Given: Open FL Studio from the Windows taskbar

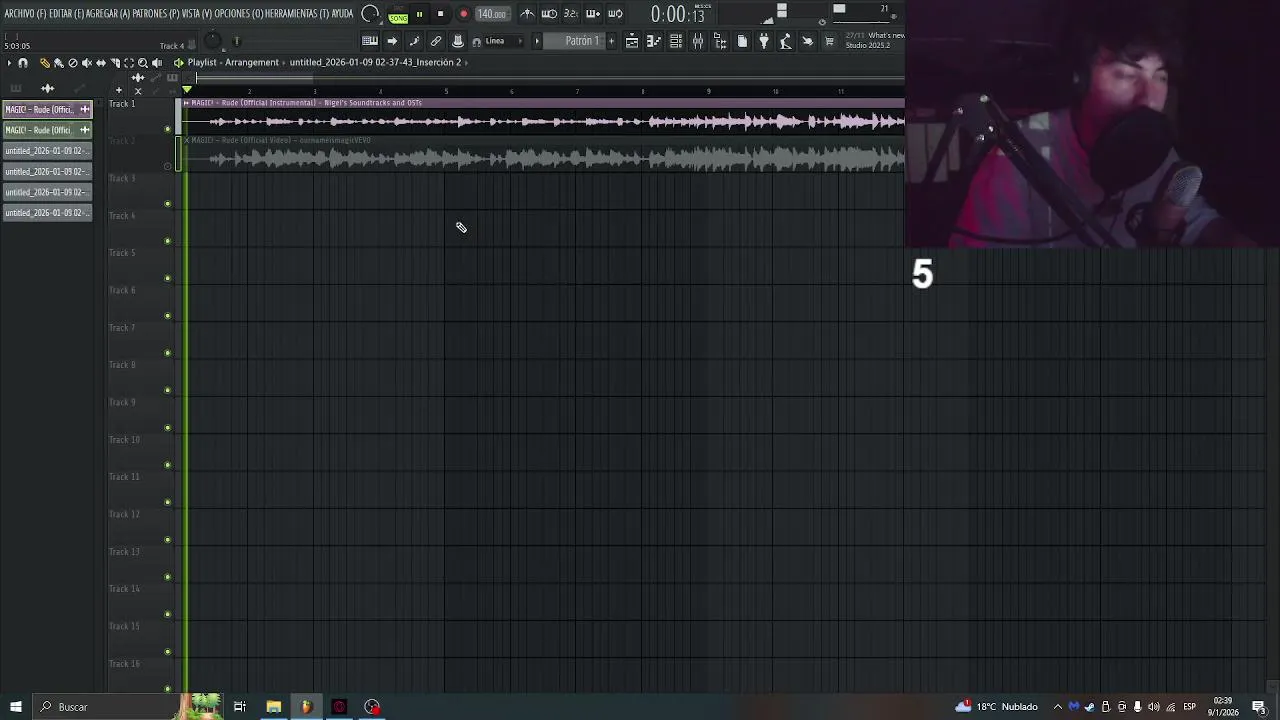Looking at the screenshot, I should pyautogui.click(x=306, y=707).
